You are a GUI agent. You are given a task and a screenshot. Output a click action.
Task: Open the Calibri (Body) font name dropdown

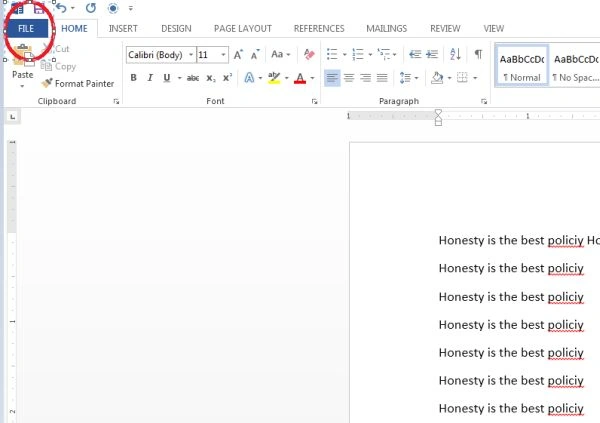(191, 55)
